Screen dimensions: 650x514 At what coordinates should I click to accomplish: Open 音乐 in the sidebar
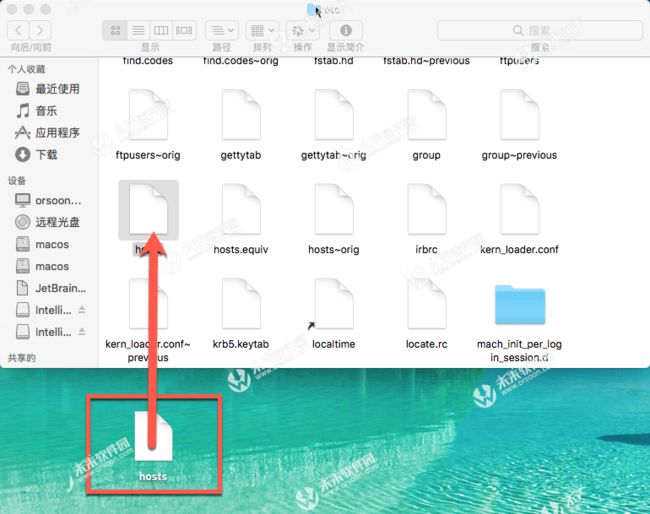click(36, 111)
